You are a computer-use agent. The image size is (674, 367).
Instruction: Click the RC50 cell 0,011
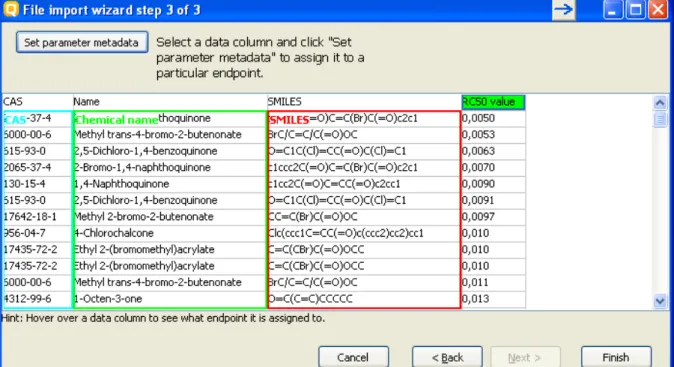tap(493, 282)
